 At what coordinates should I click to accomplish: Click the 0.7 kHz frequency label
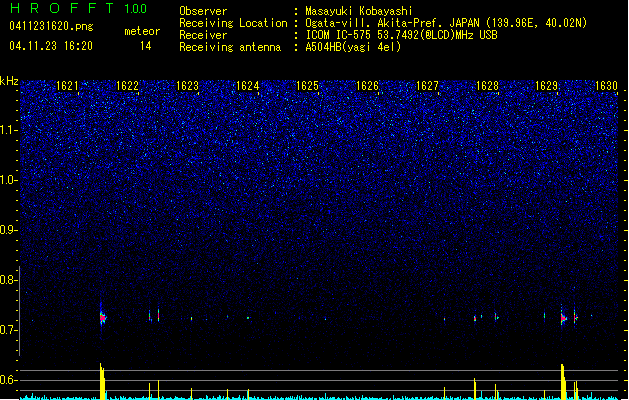coord(8,330)
